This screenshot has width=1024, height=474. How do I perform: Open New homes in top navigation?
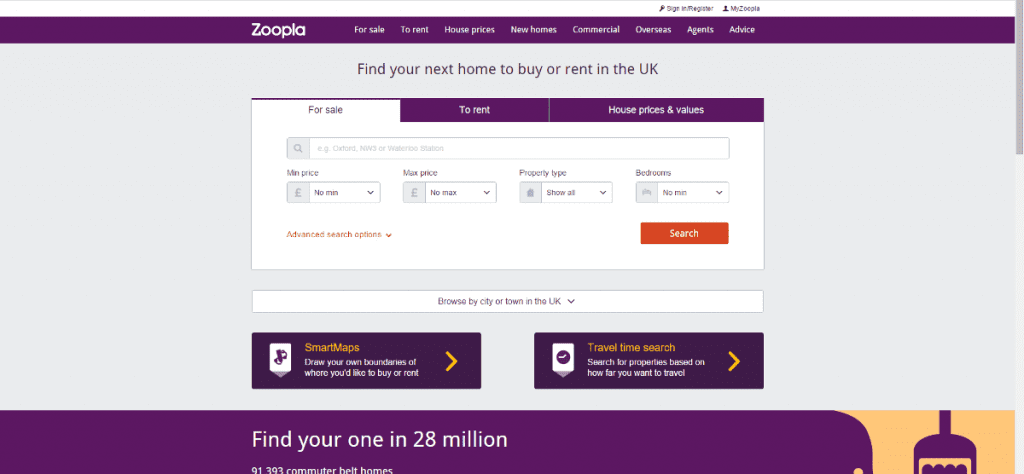coord(534,29)
